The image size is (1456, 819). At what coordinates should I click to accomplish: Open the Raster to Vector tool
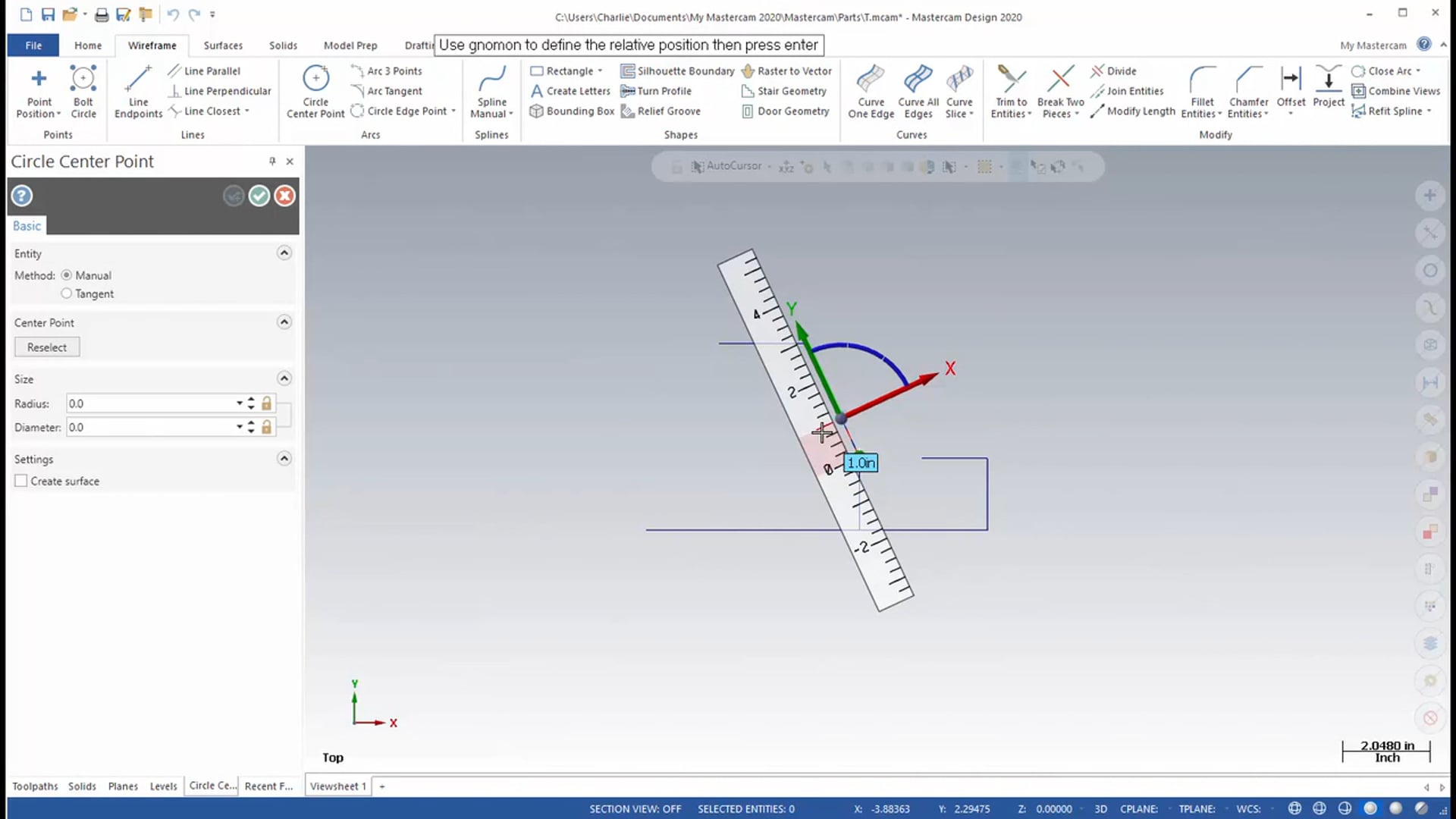click(x=786, y=71)
